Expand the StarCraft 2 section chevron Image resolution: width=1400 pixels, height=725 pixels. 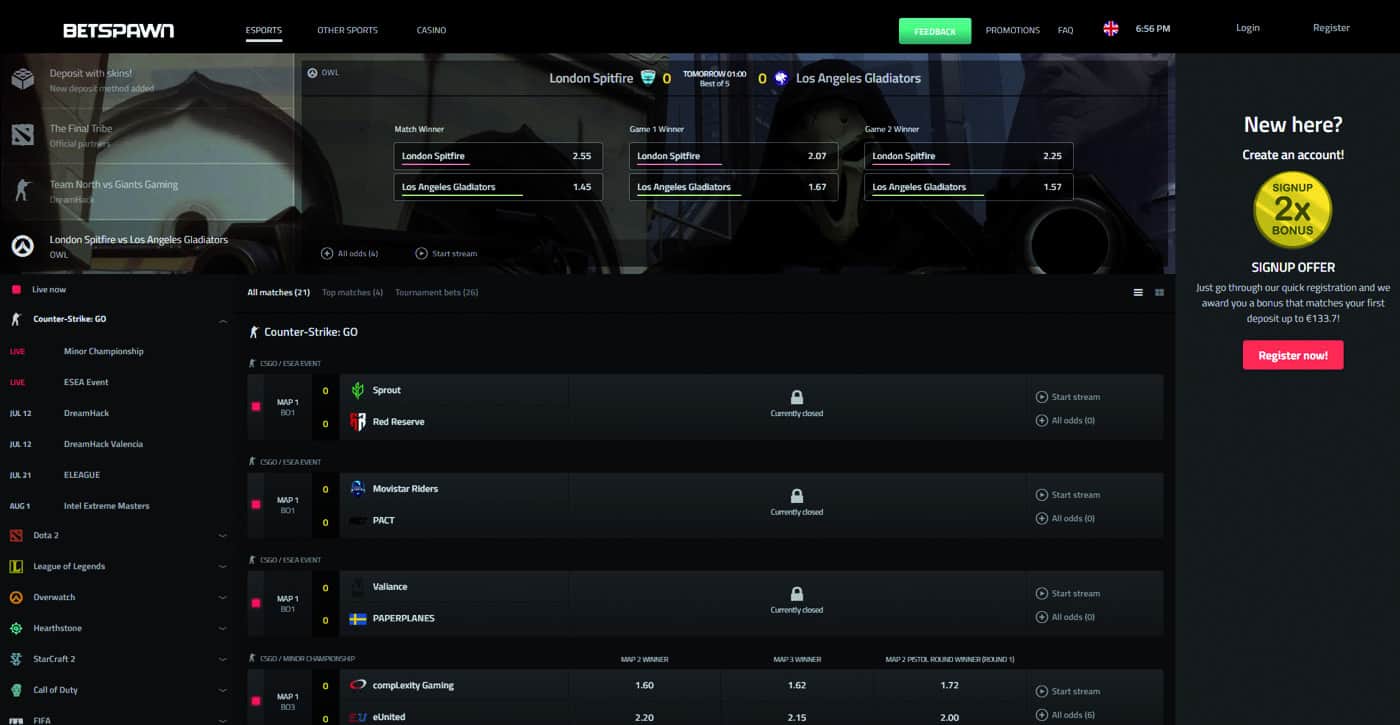click(x=222, y=660)
